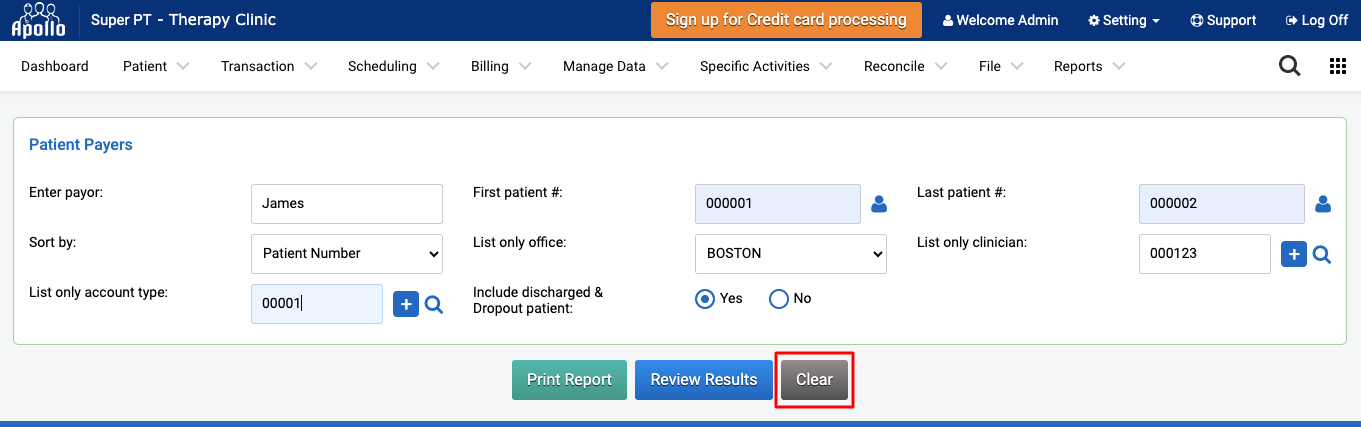Viewport: 1361px width, 427px height.
Task: Click search icon next to account type
Action: click(434, 305)
